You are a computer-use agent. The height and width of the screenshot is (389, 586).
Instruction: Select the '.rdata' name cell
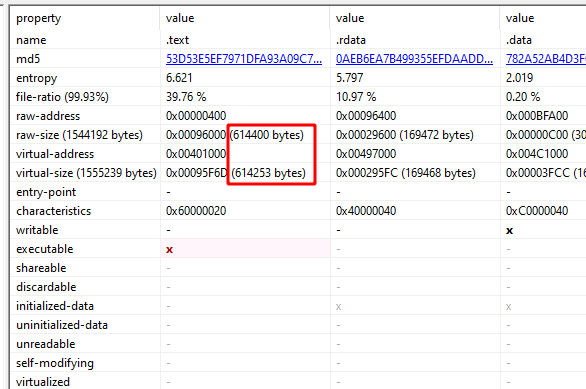point(351,40)
